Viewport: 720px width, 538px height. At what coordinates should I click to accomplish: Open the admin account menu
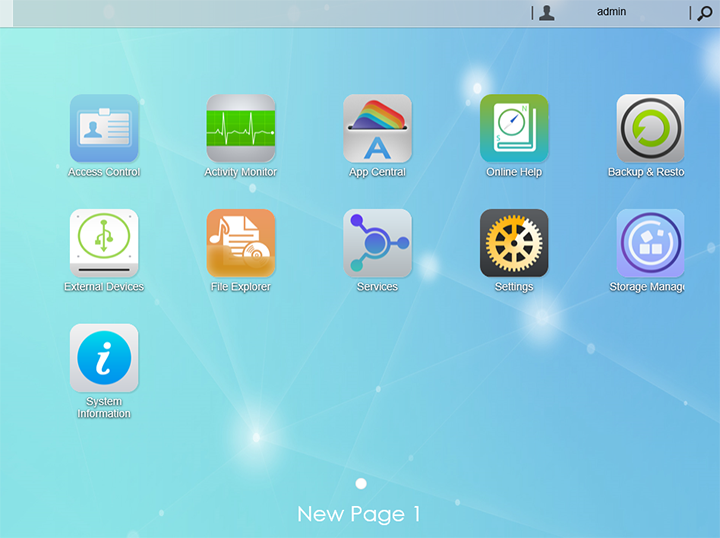611,12
